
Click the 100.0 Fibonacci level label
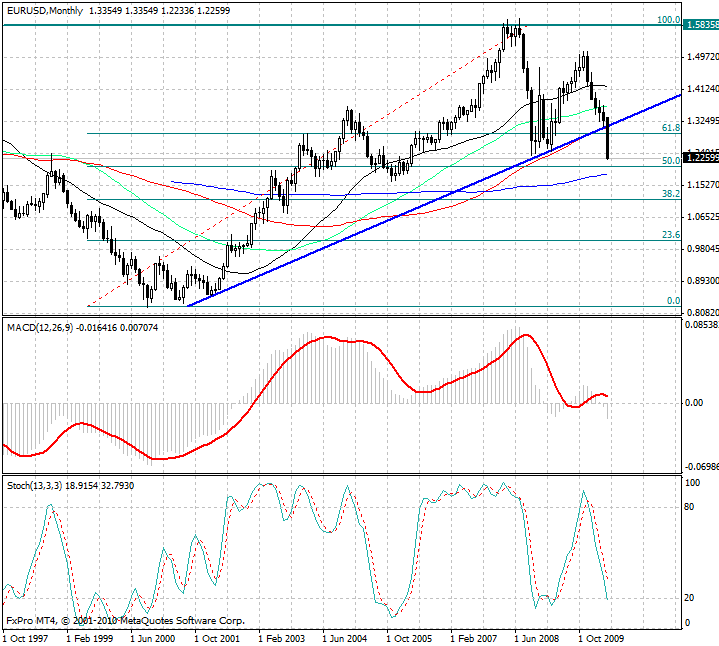point(668,20)
